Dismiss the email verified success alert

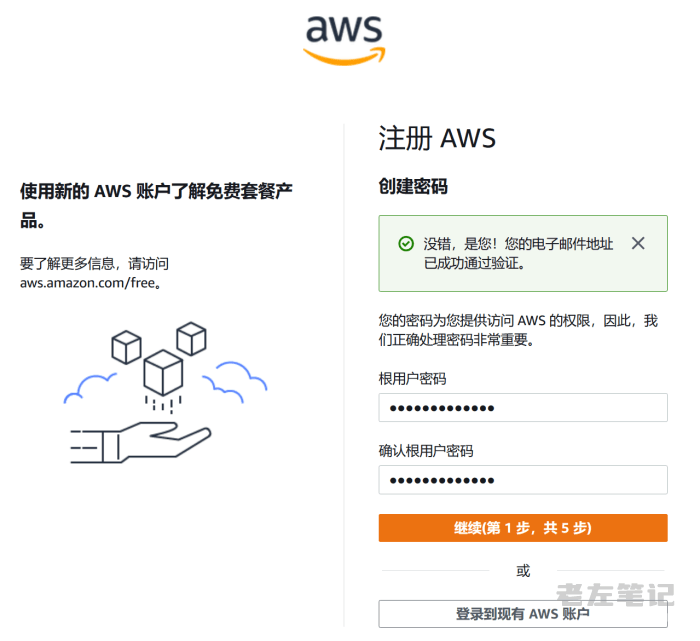pos(638,243)
